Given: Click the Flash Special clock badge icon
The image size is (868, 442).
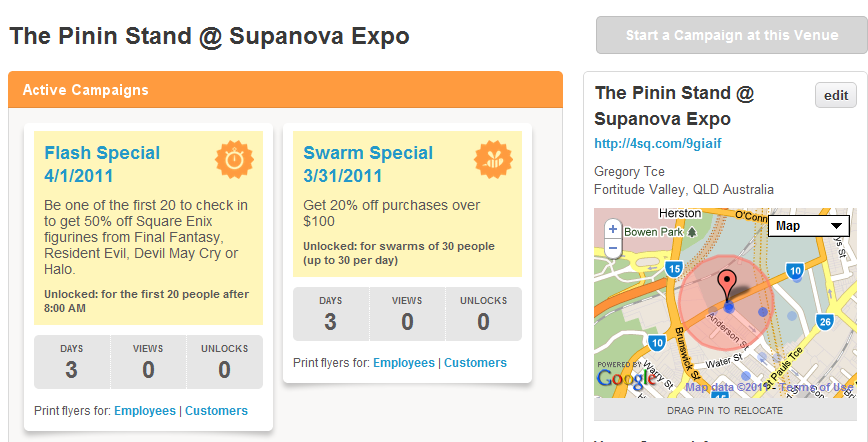Looking at the screenshot, I should coord(234,158).
